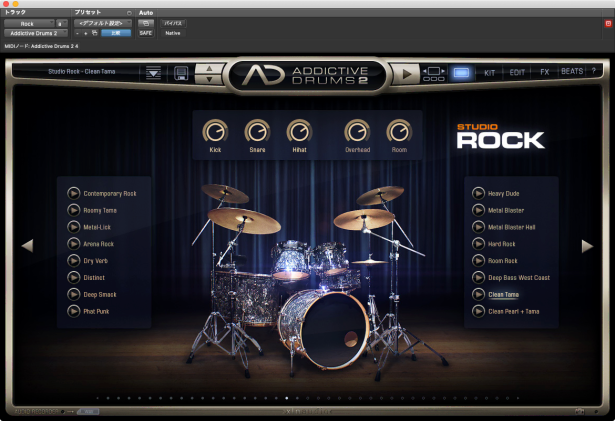Open the Addictive Drums 2 insert selector

pyautogui.click(x=33, y=33)
